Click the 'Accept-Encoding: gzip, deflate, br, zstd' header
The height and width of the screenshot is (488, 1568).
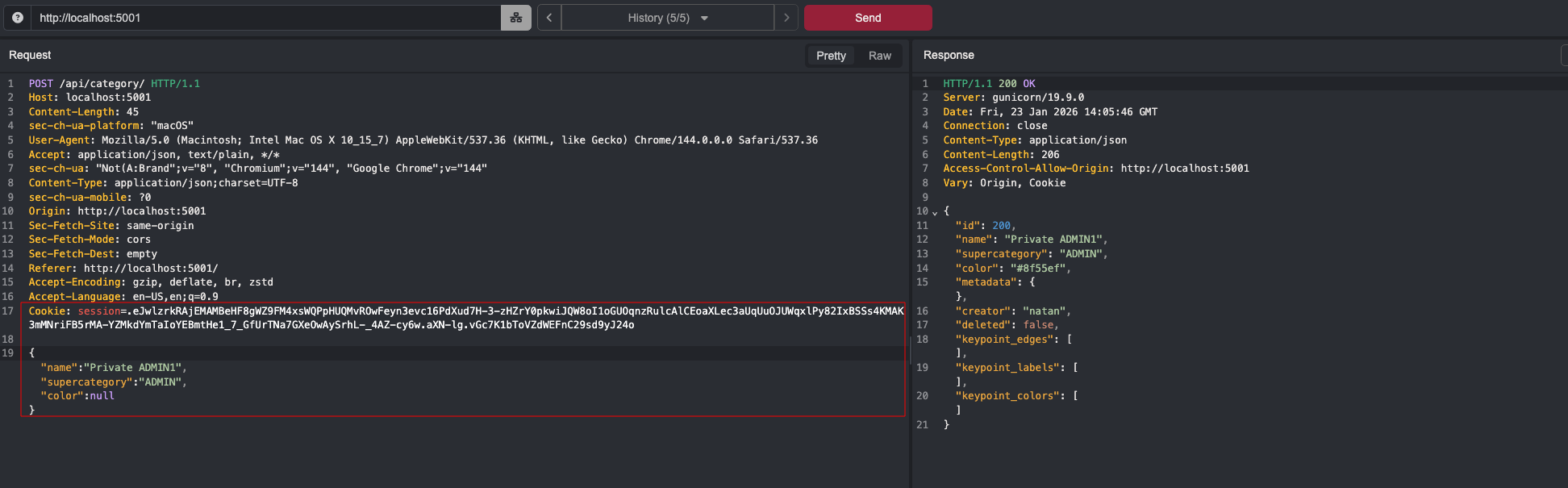pyautogui.click(x=151, y=282)
